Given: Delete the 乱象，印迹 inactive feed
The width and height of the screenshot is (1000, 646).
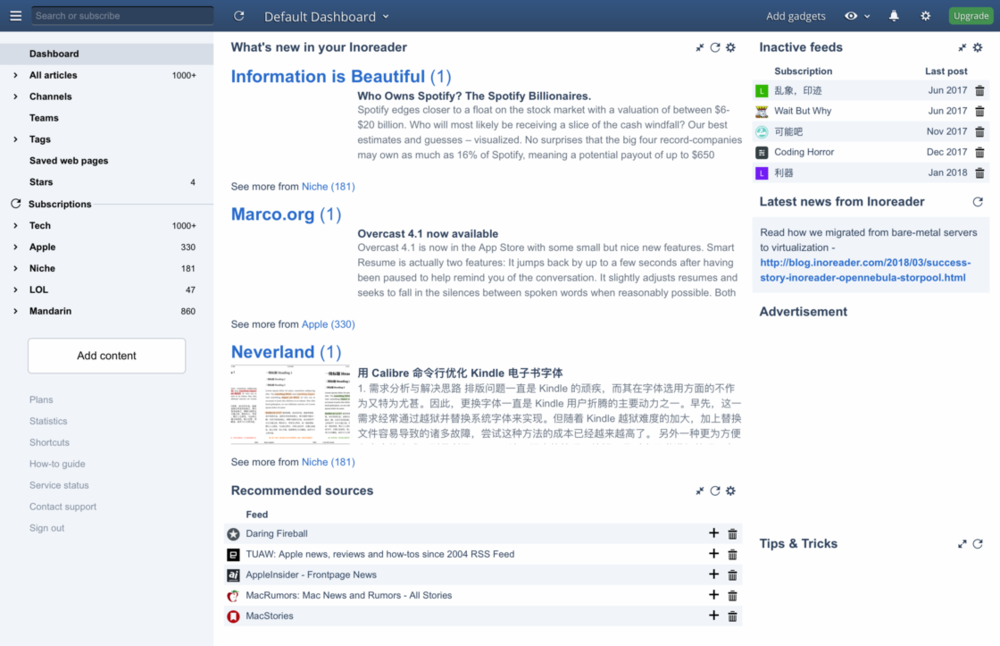Looking at the screenshot, I should pos(980,91).
